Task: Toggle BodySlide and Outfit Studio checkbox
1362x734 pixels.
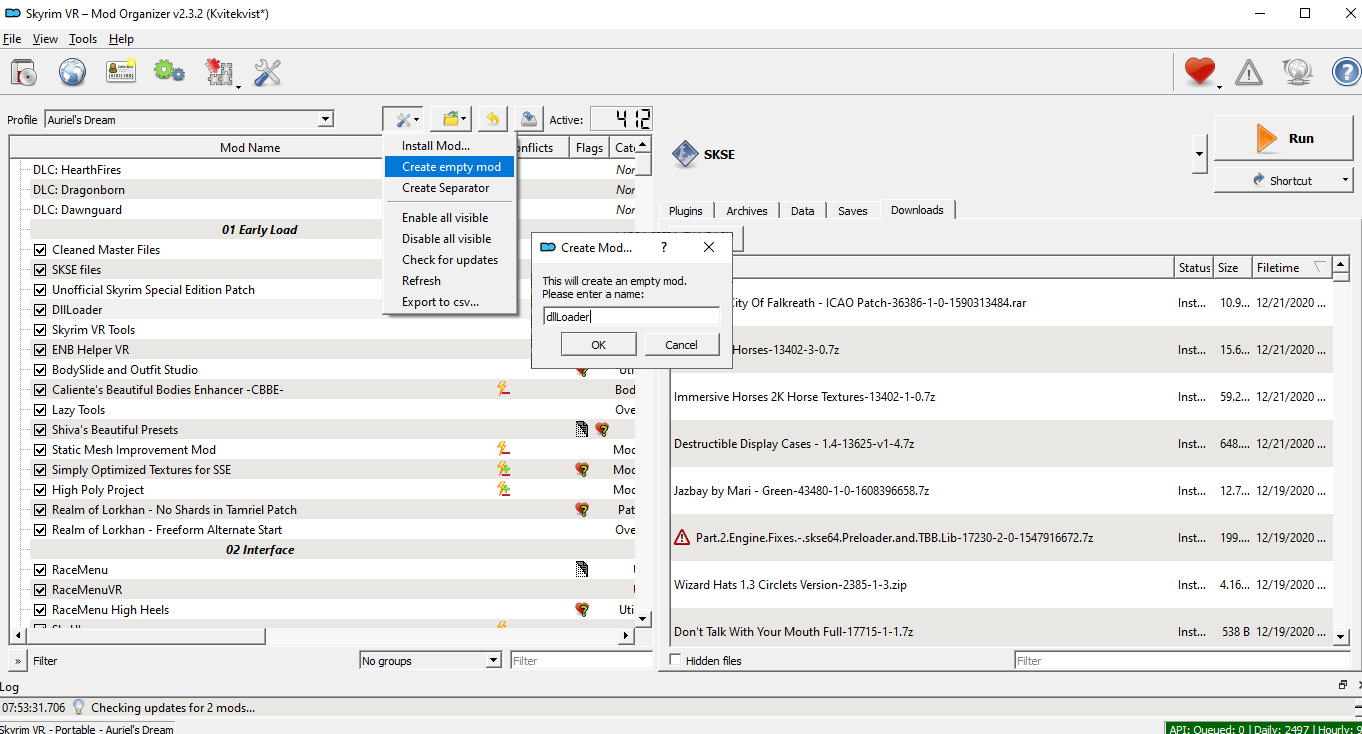Action: [x=40, y=370]
